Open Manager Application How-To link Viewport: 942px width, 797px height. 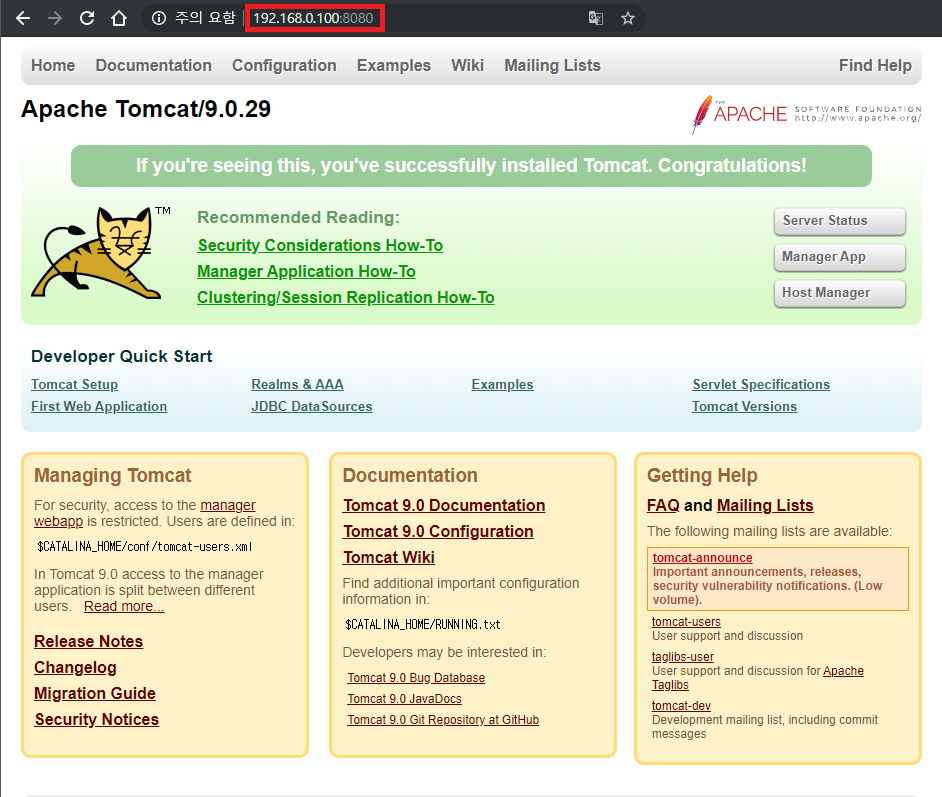(306, 271)
